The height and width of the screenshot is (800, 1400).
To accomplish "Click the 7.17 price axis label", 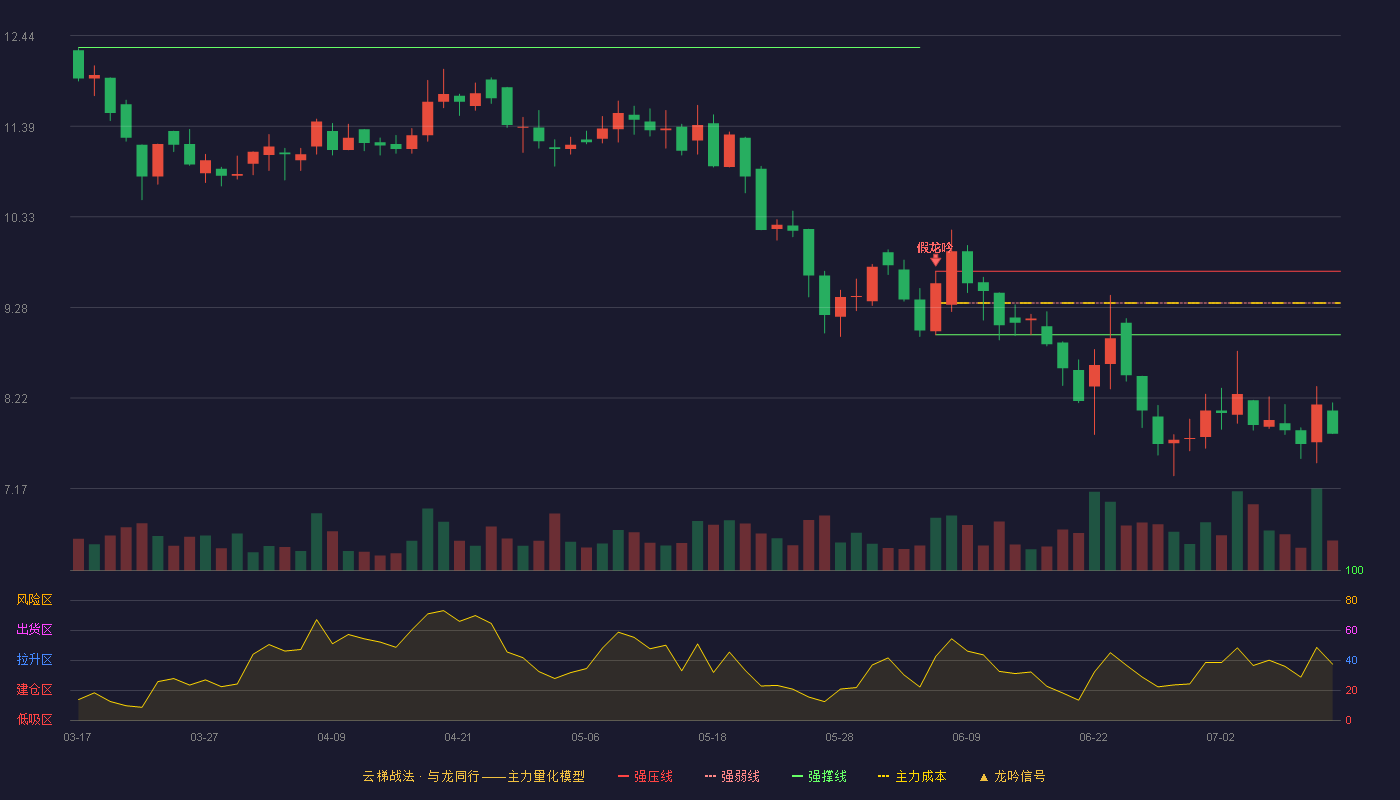I will pos(16,490).
